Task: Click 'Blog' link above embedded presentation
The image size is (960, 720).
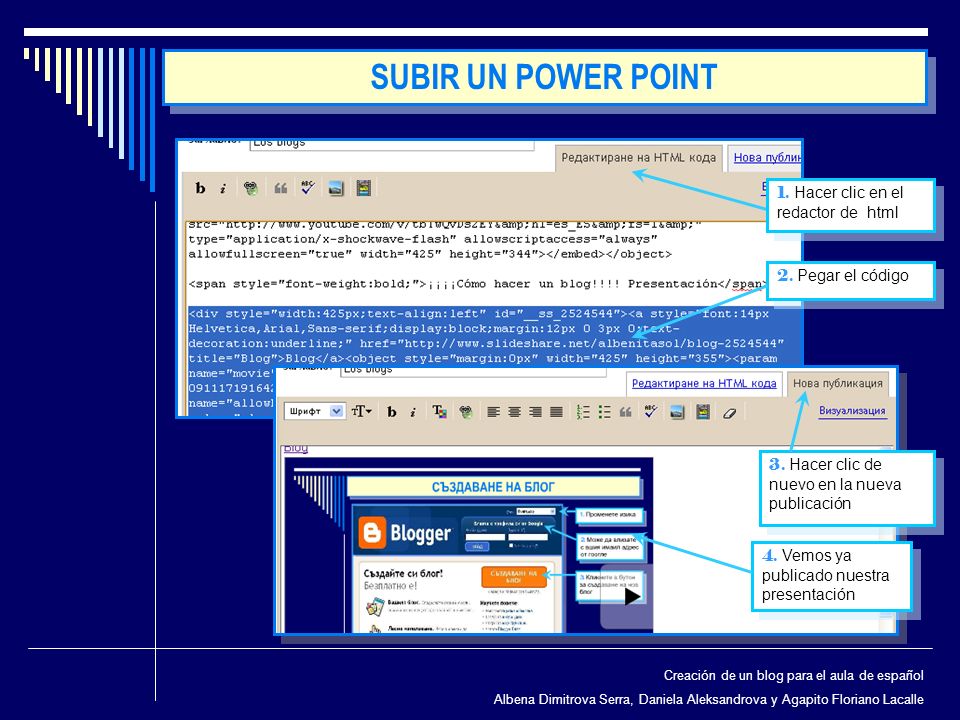Action: pyautogui.click(x=296, y=449)
